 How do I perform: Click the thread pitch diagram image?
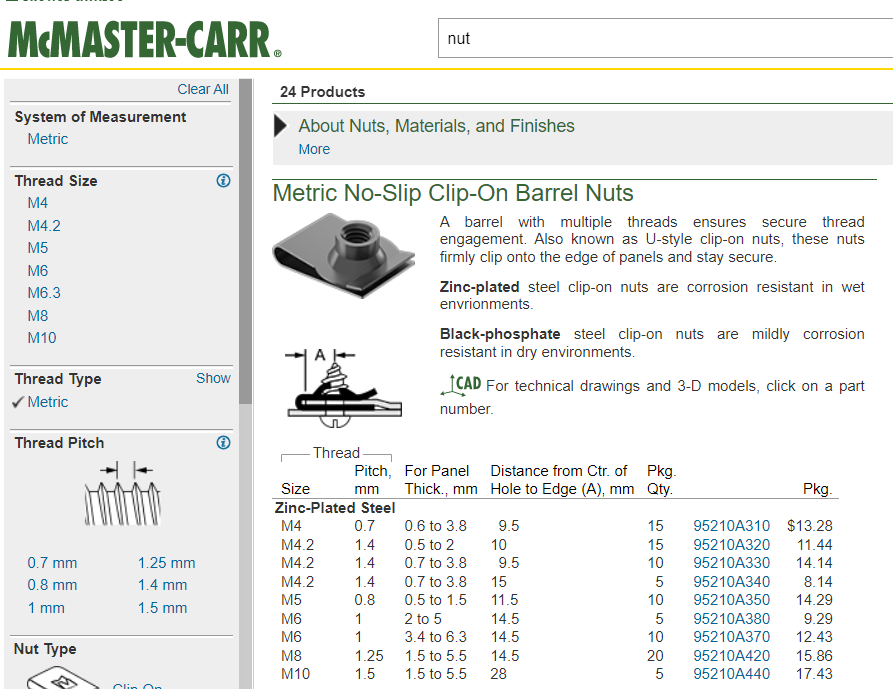123,494
